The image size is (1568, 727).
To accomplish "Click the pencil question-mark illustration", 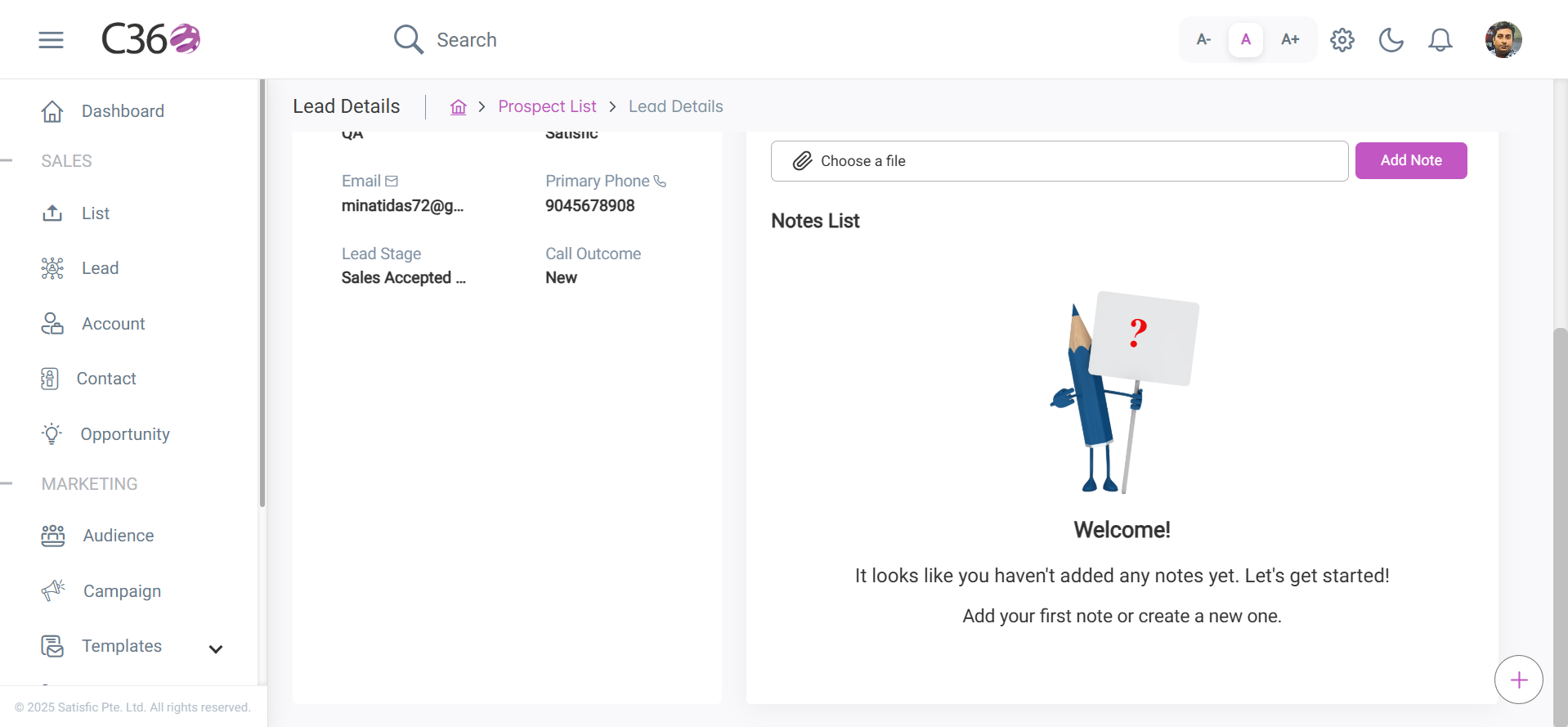I will (1124, 393).
